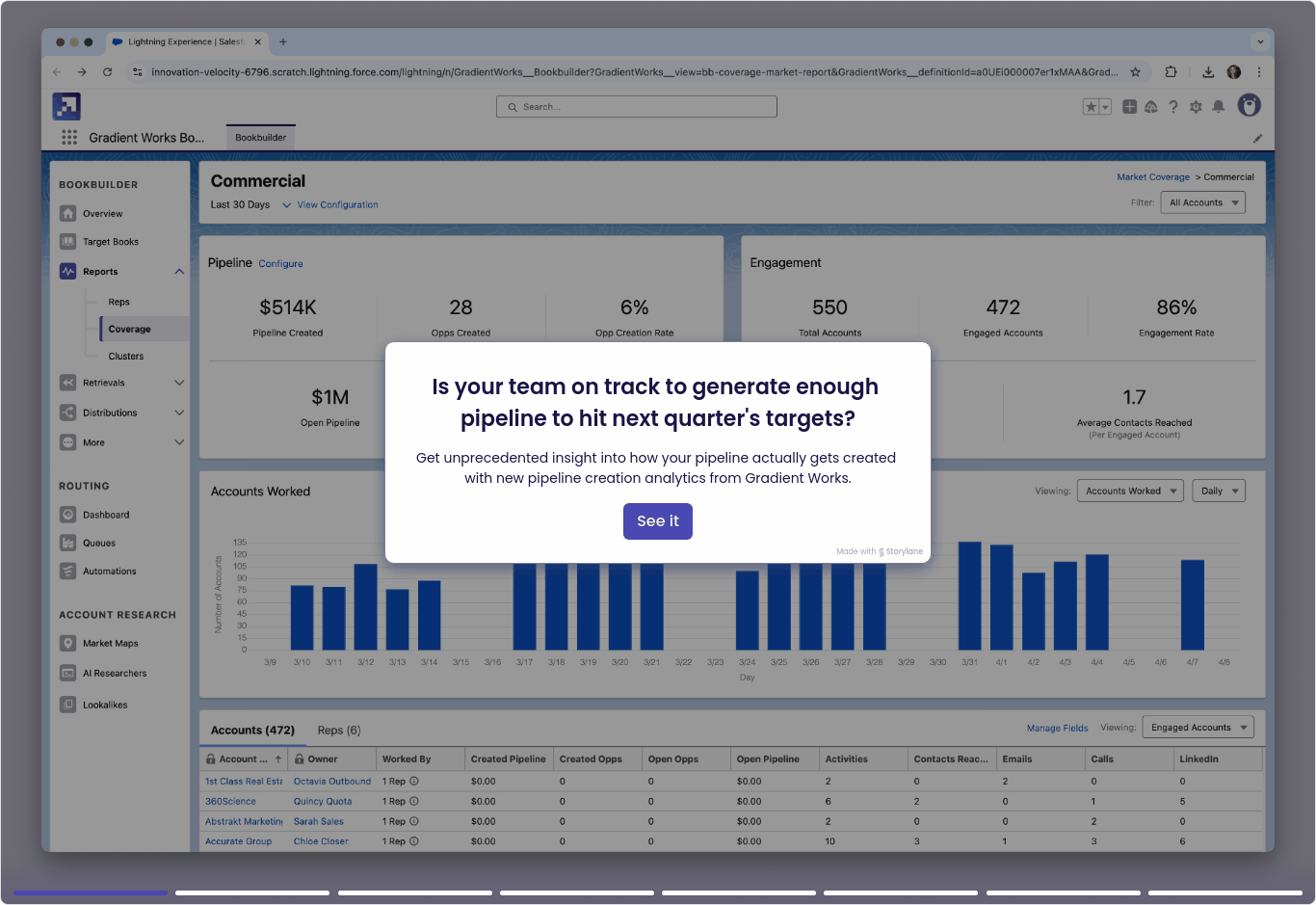
Task: Open the Accurate Group account link
Action: [x=238, y=841]
